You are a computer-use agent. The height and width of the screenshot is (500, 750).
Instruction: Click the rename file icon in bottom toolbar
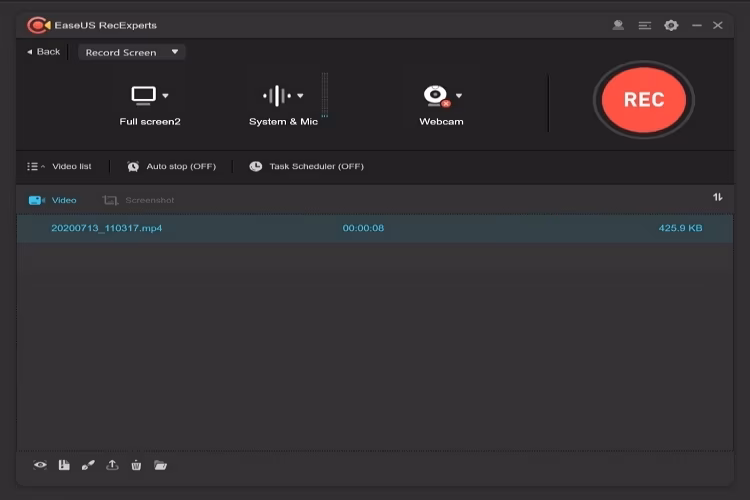64,465
